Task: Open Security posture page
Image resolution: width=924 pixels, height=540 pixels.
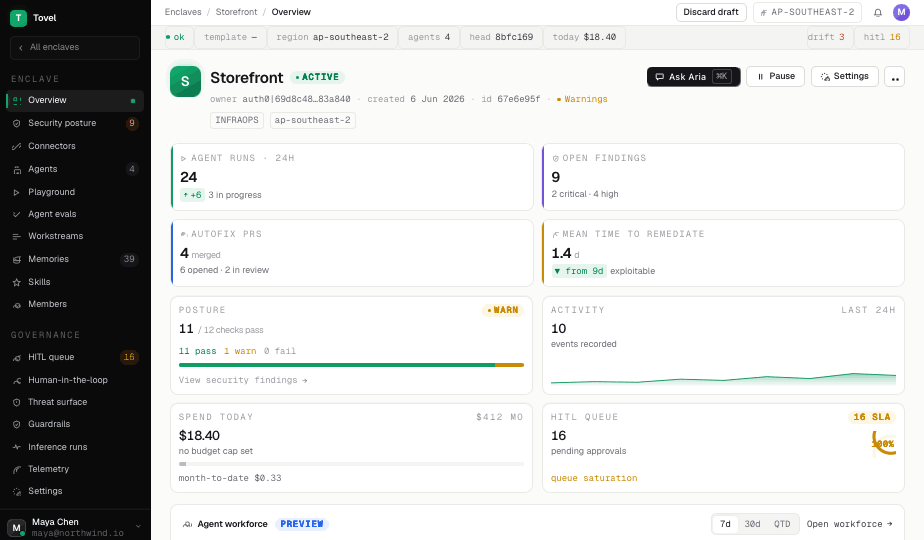Action: [75, 123]
